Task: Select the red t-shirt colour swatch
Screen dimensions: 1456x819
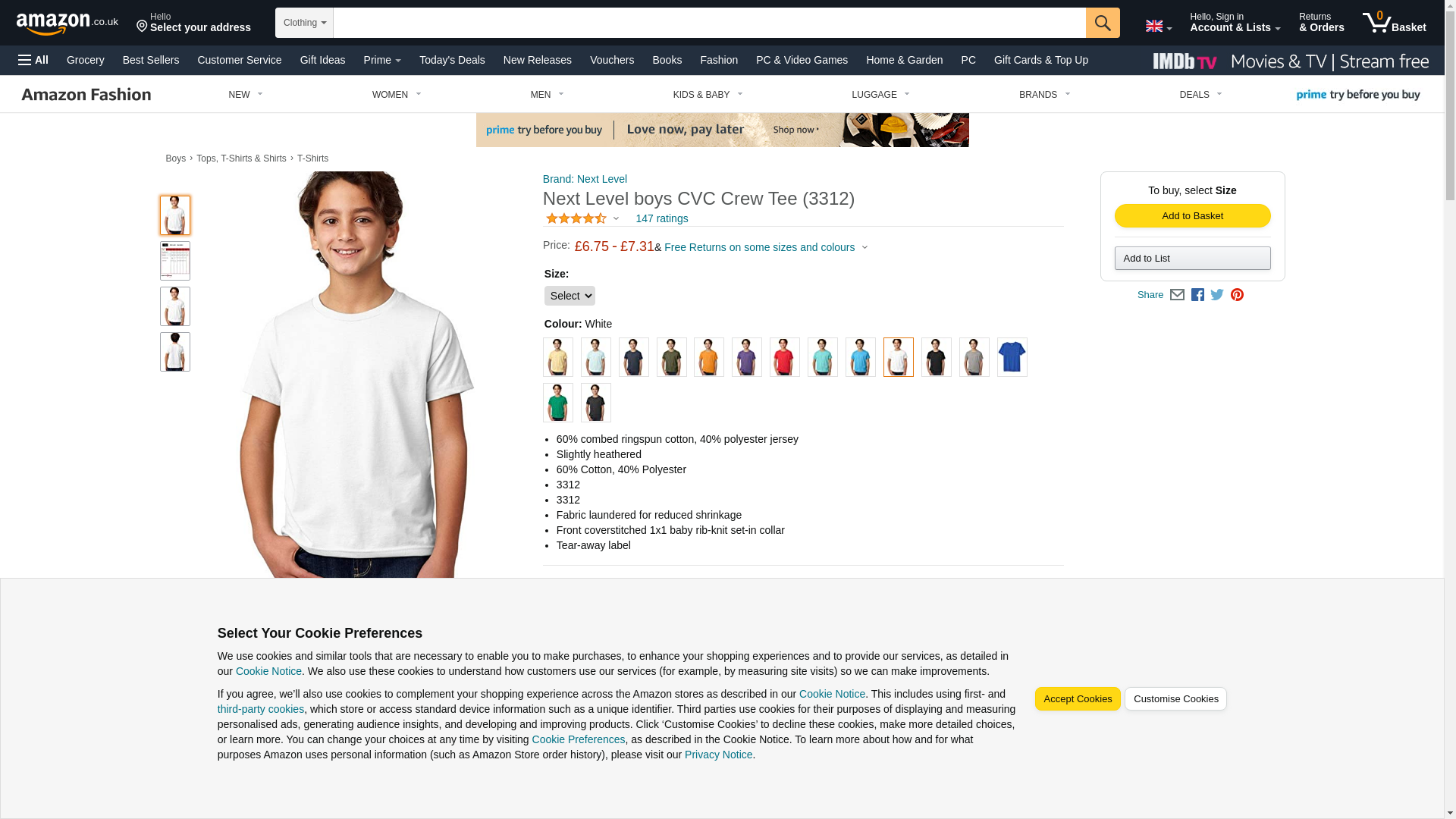Action: (785, 357)
